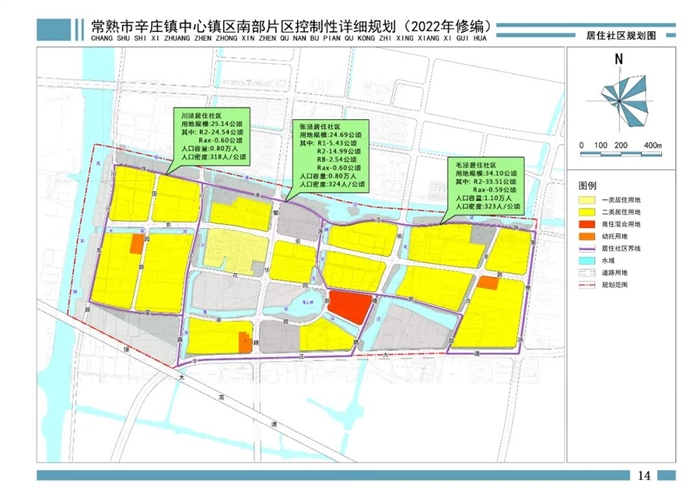Viewport: 700px width, 494px height.
Task: Click the 居住社区规划图 title at top right
Action: pos(620,34)
